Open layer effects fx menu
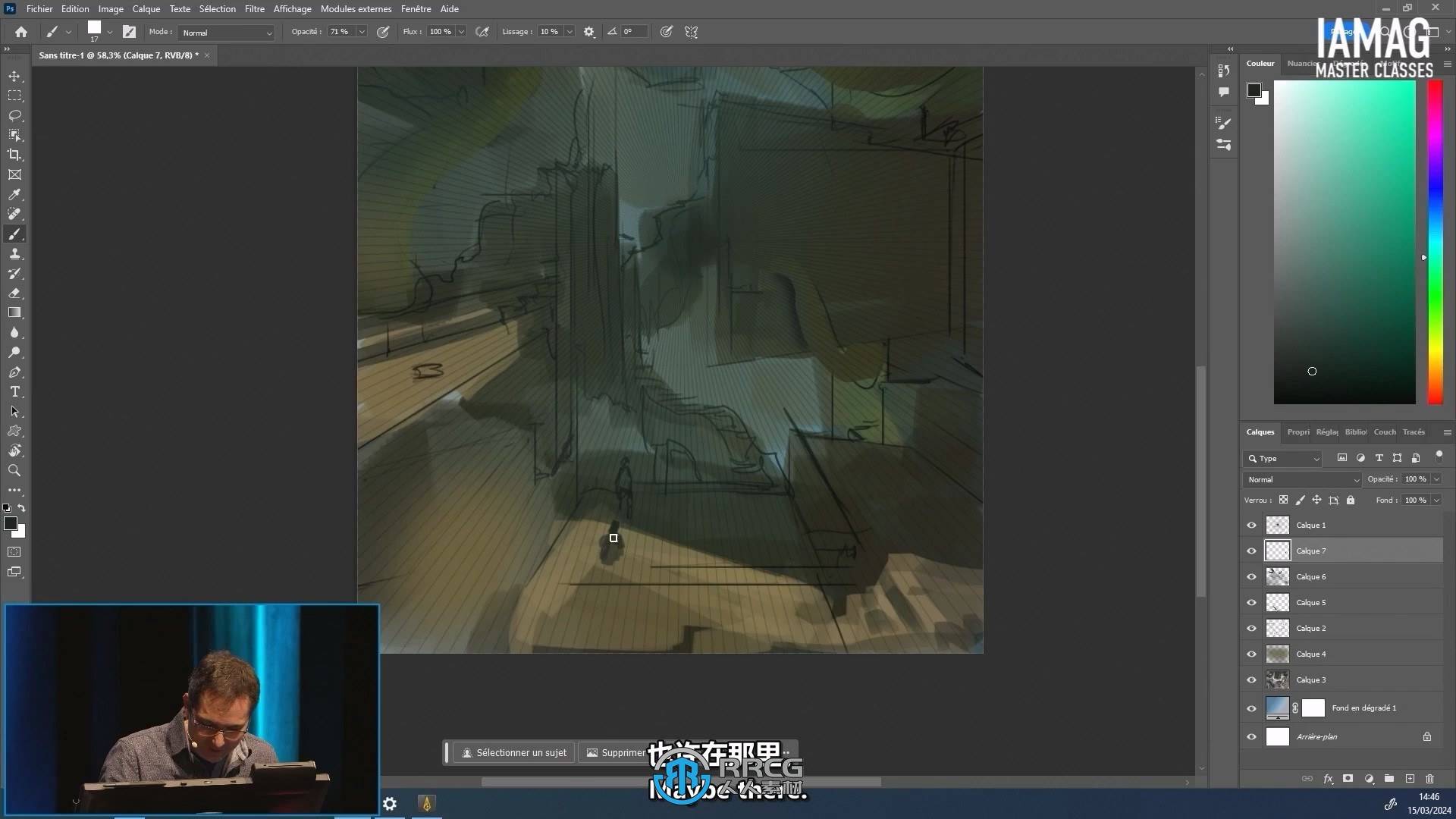 click(1328, 779)
